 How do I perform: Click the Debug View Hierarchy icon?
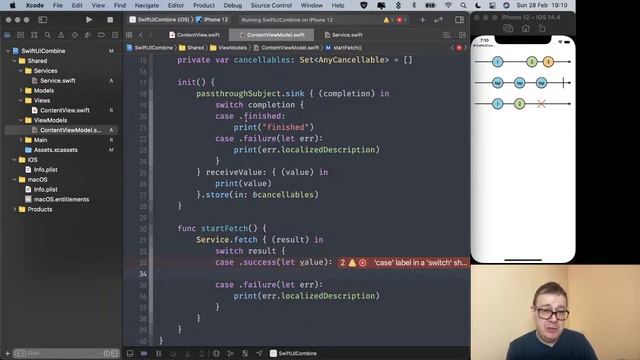[216, 353]
